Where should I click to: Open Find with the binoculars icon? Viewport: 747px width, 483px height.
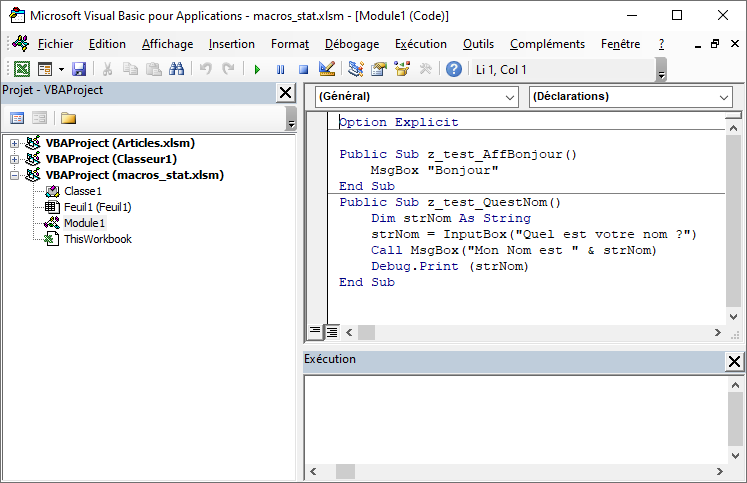(176, 70)
